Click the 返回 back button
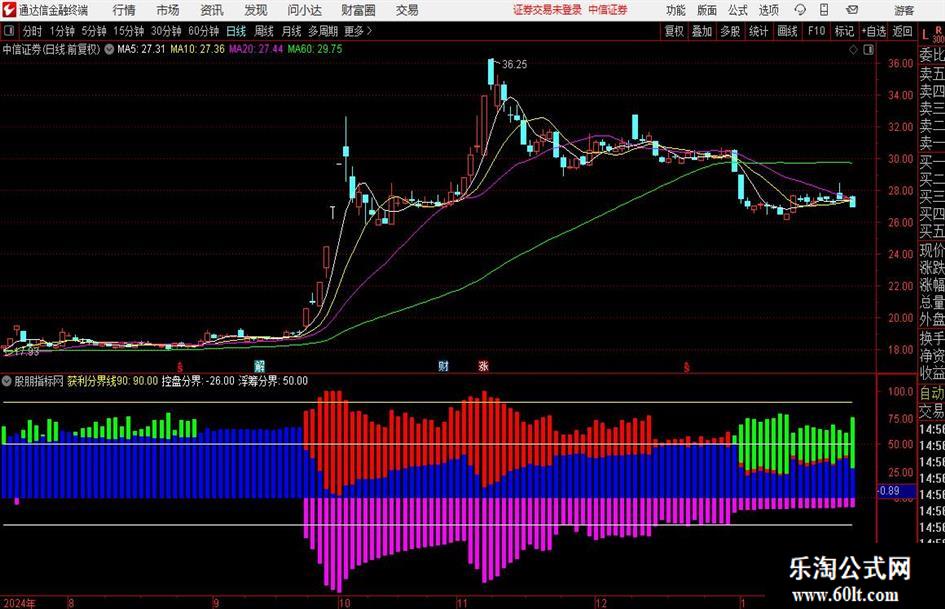 (902, 31)
